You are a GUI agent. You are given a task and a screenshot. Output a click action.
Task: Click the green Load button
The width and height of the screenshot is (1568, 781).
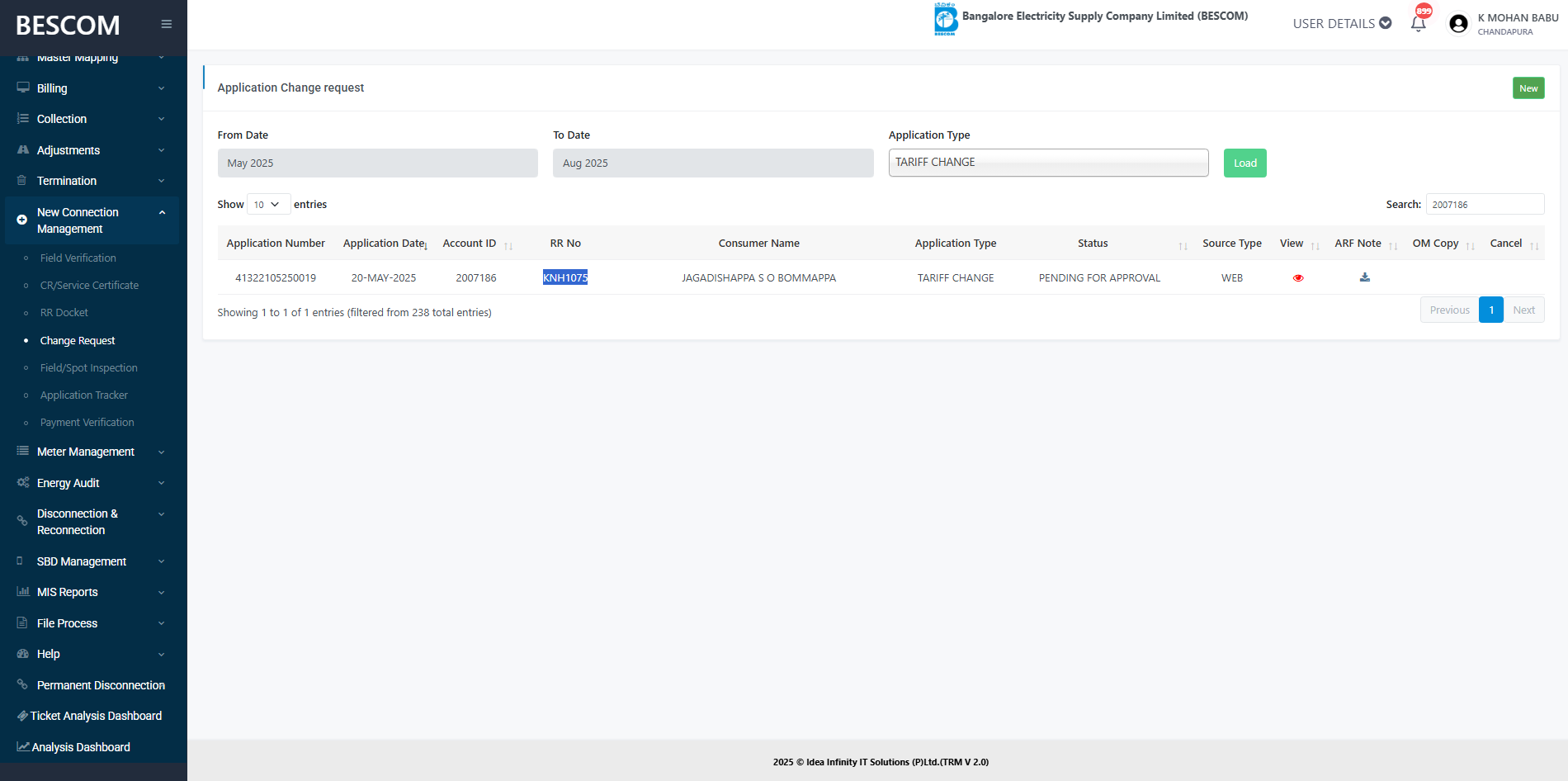tap(1244, 163)
